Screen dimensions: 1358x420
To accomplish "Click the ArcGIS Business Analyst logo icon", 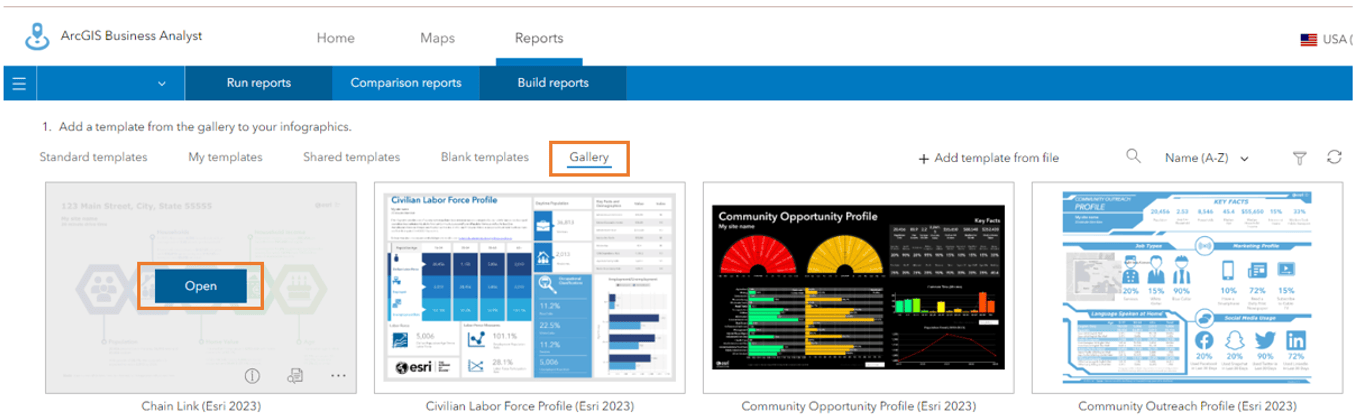I will tap(38, 36).
